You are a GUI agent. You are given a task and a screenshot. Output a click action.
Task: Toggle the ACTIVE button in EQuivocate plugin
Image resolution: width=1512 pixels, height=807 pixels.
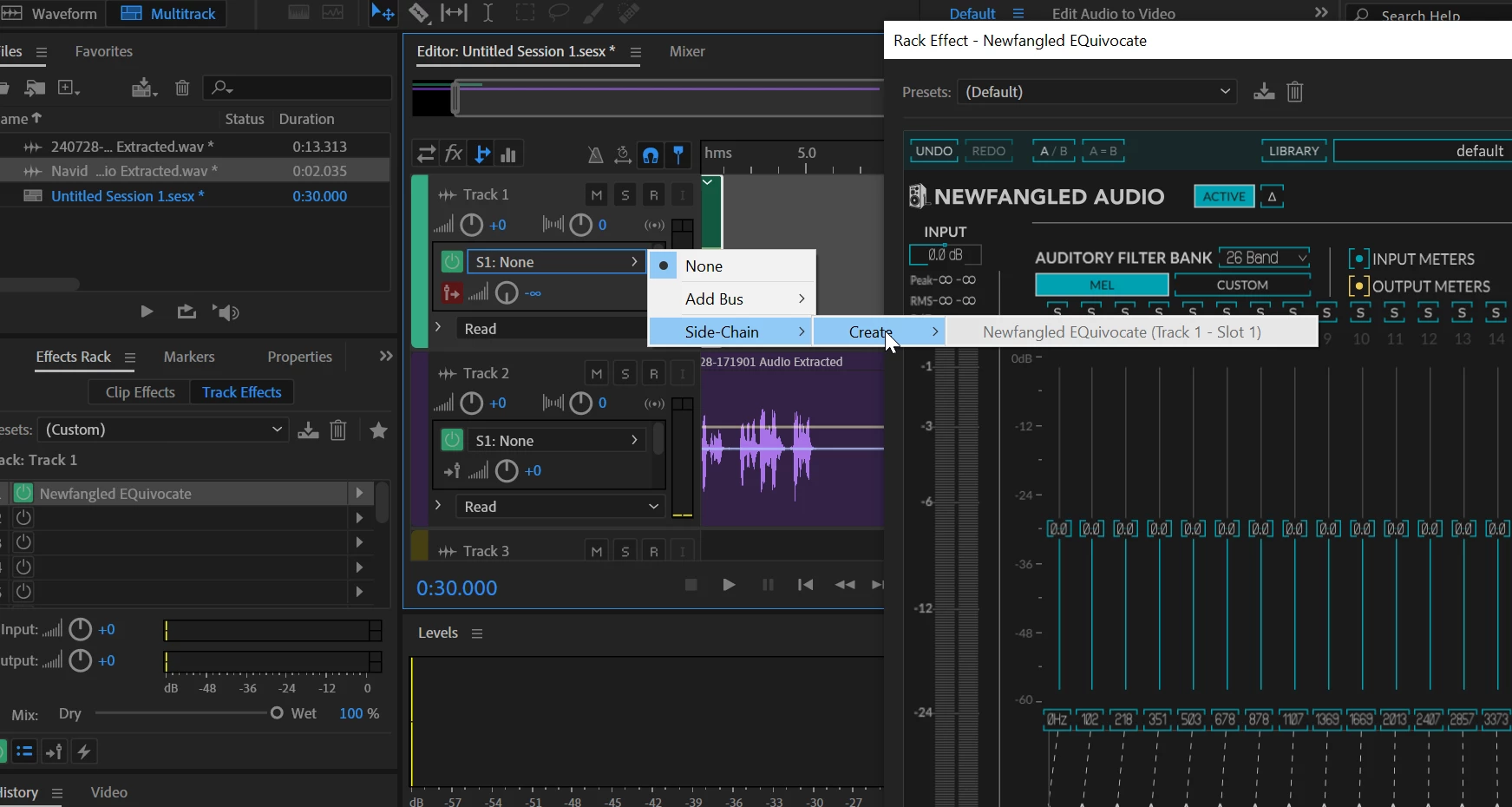1224,196
